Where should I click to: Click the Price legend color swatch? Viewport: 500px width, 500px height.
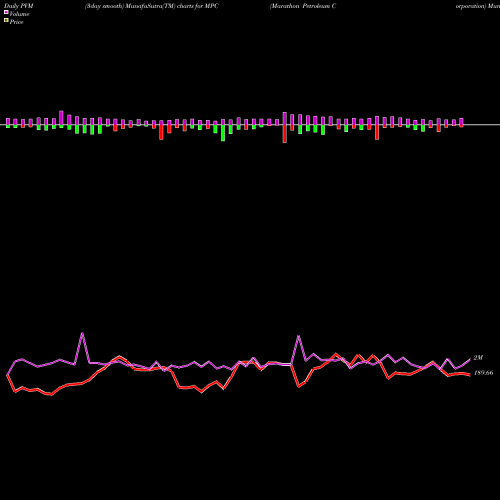(x=6, y=21)
